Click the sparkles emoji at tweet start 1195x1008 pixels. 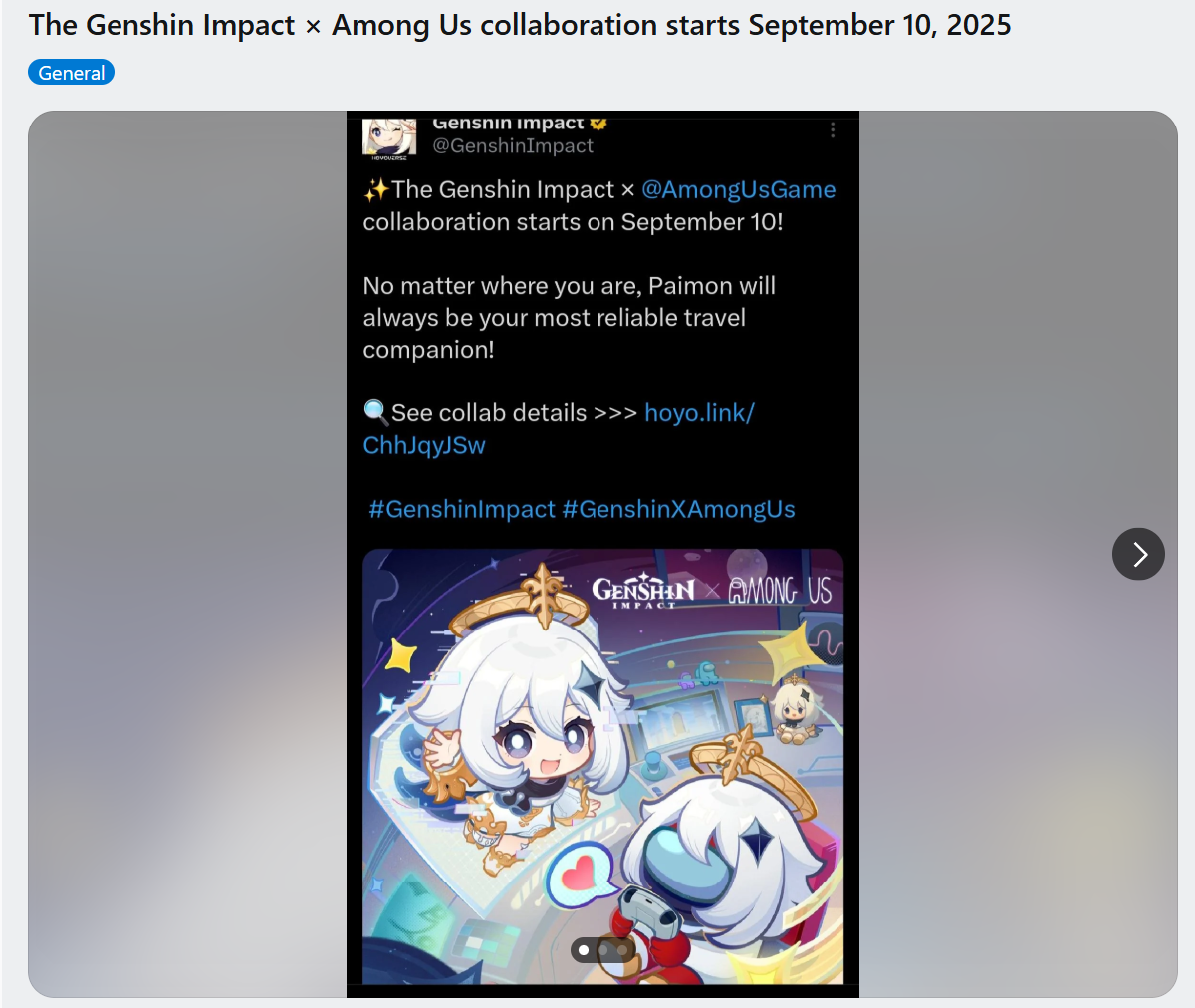375,189
